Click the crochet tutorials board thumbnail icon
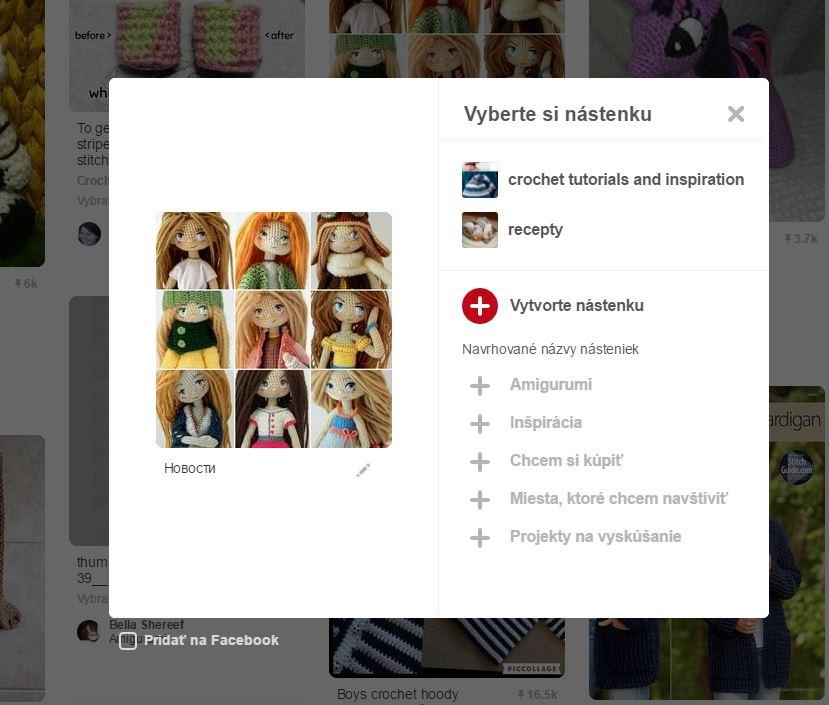Image resolution: width=829 pixels, height=705 pixels. click(x=480, y=180)
